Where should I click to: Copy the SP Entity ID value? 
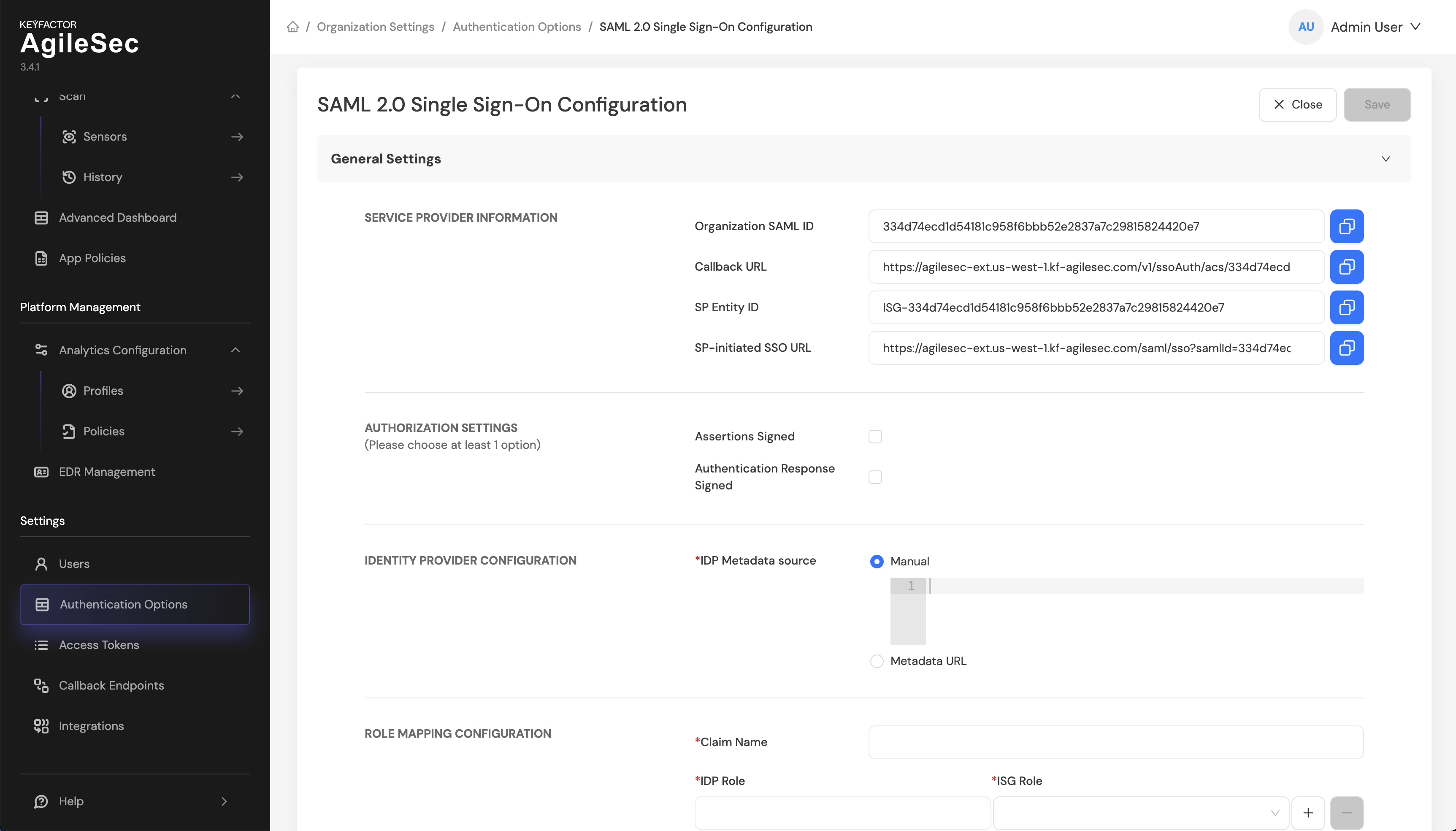point(1347,307)
